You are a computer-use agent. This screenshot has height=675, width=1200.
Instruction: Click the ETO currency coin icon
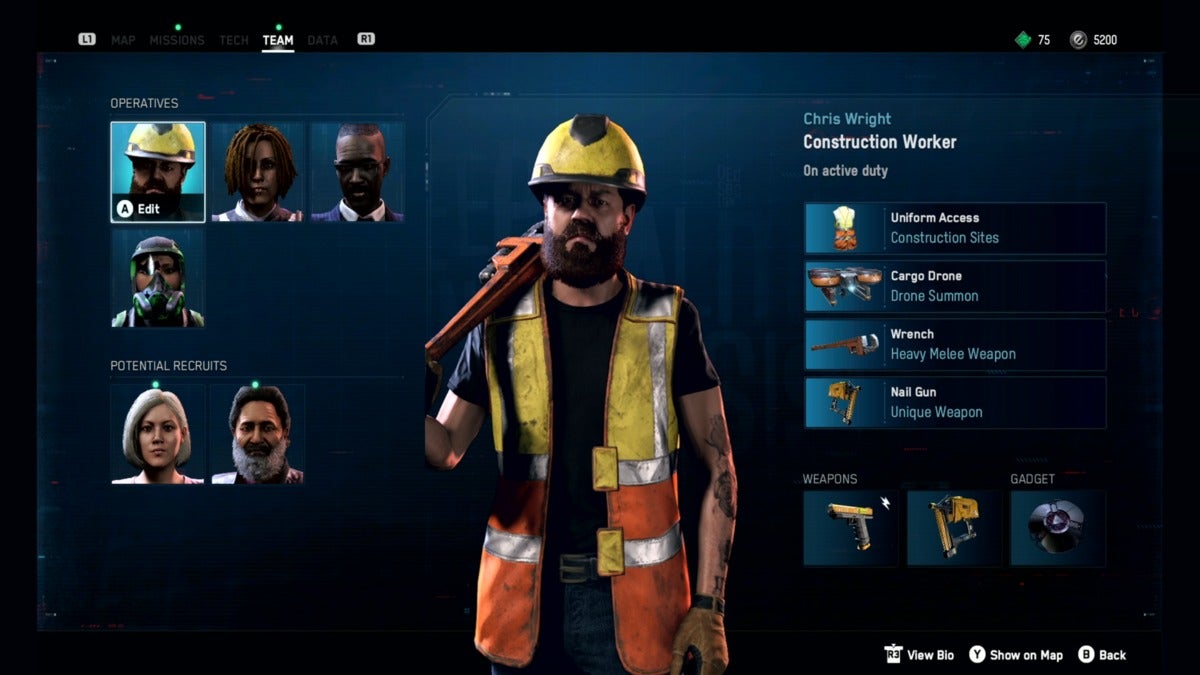(x=1078, y=40)
